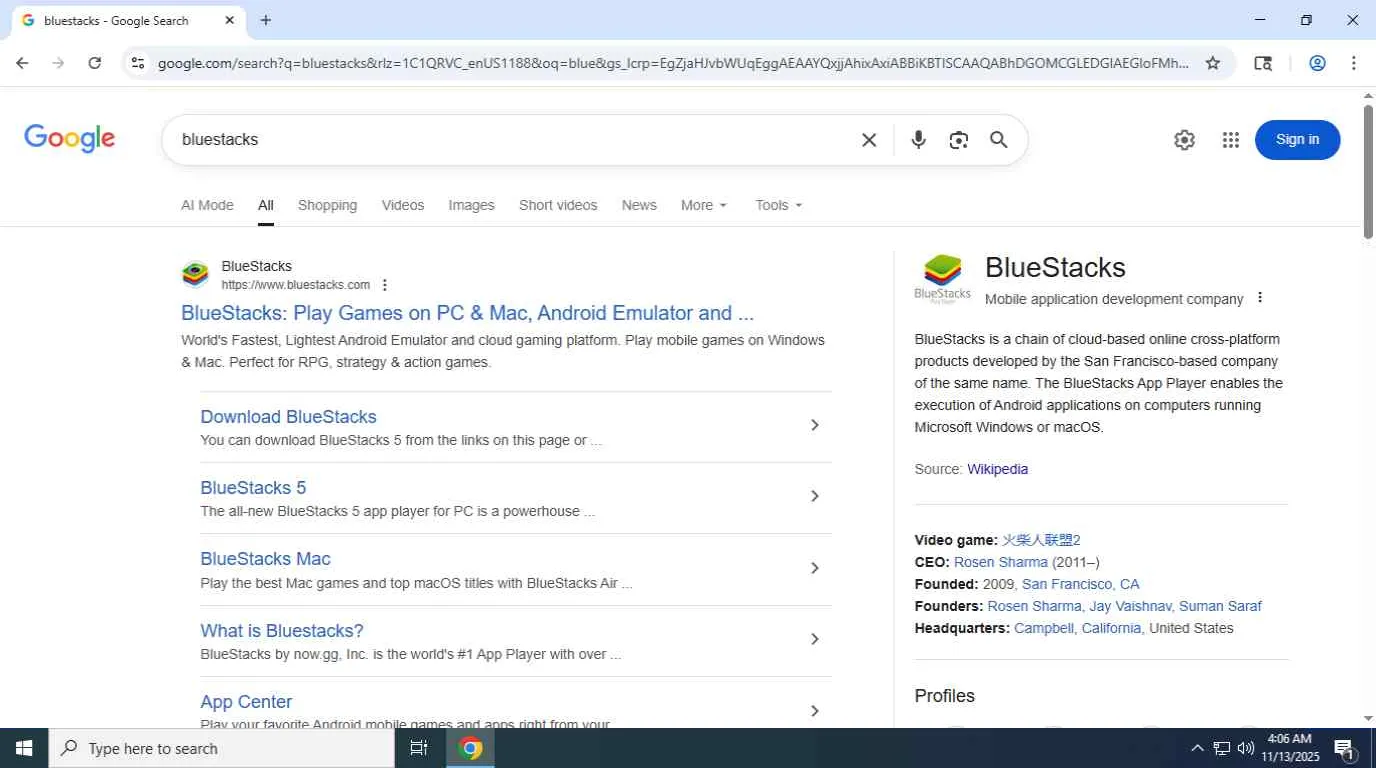Click the Chrome address bar URL
1376x768 pixels.
pos(673,63)
